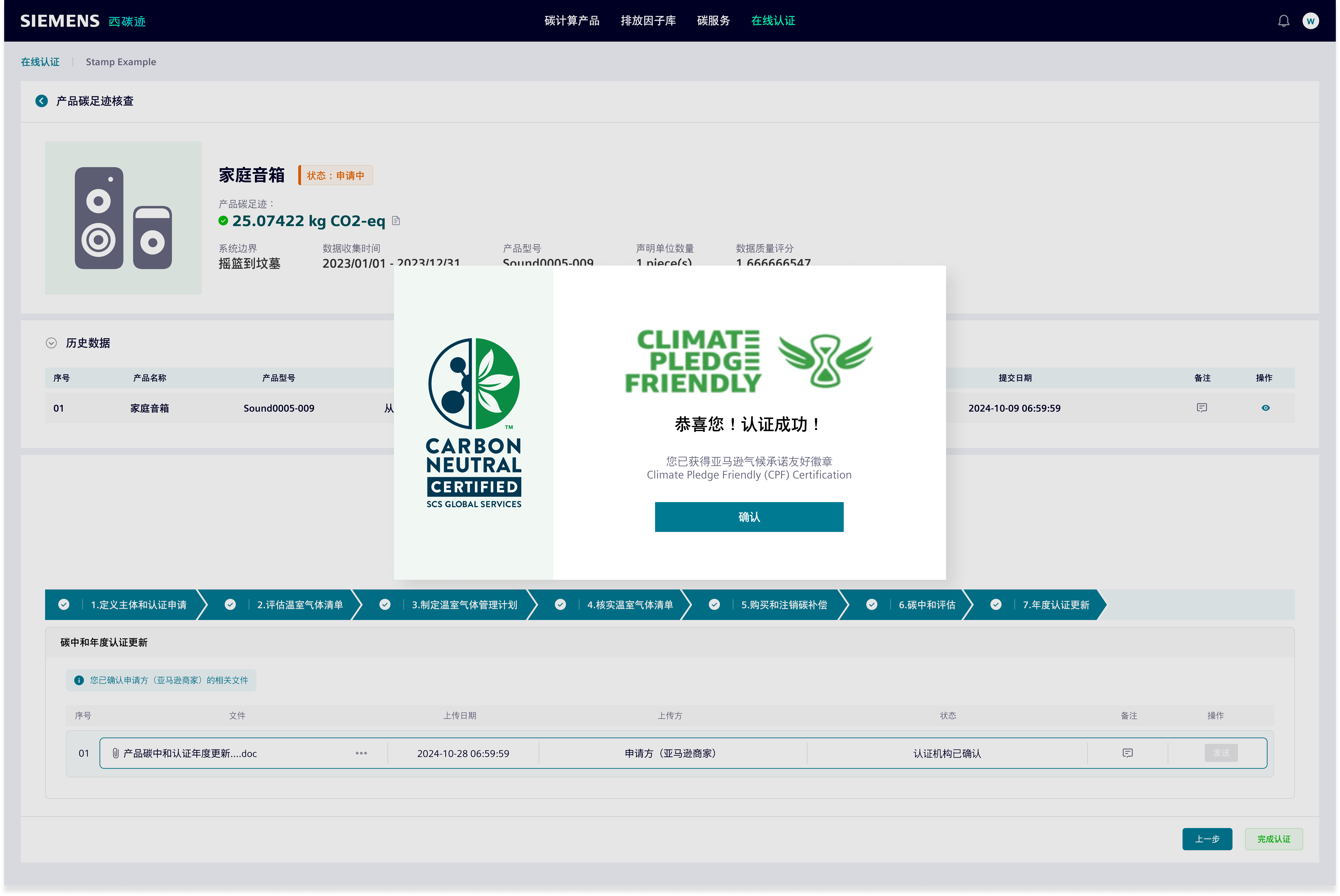Click the check icon of step 7
Viewport: 1340px width, 896px height.
coord(996,605)
